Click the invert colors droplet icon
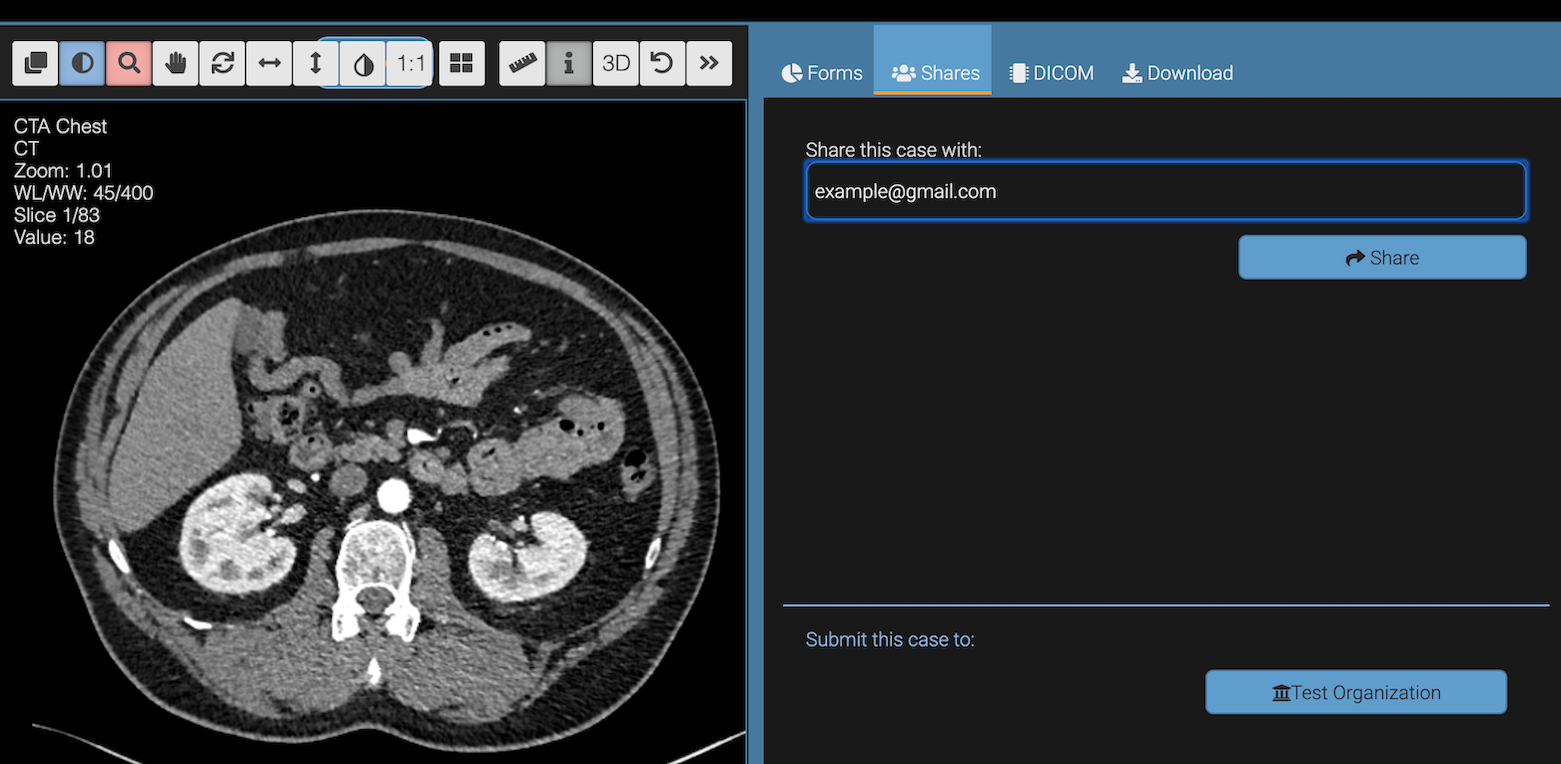Image resolution: width=1561 pixels, height=764 pixels. tap(364, 64)
